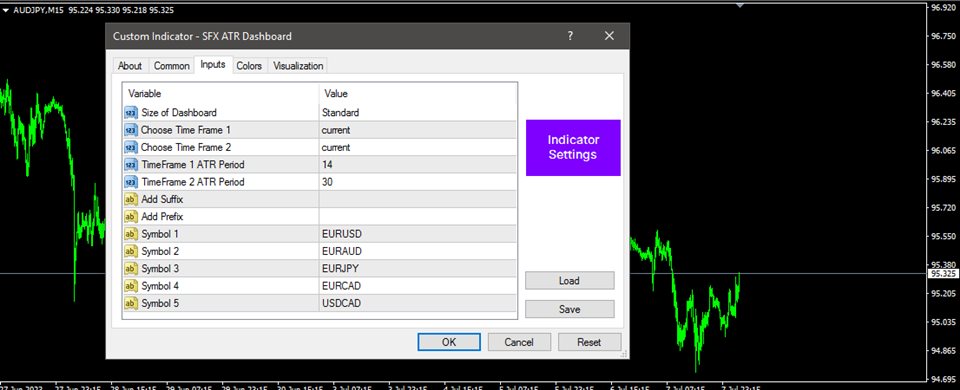Image resolution: width=960 pixels, height=390 pixels.
Task: Open the About tab
Action: click(x=130, y=66)
